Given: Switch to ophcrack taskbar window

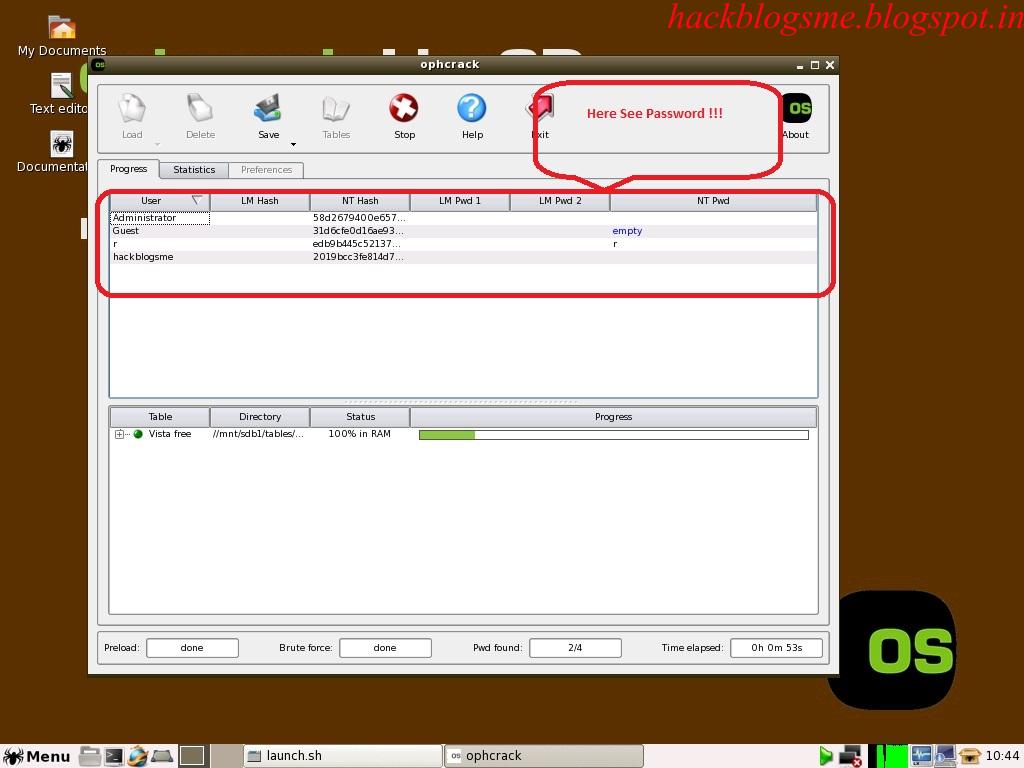Looking at the screenshot, I should point(544,756).
